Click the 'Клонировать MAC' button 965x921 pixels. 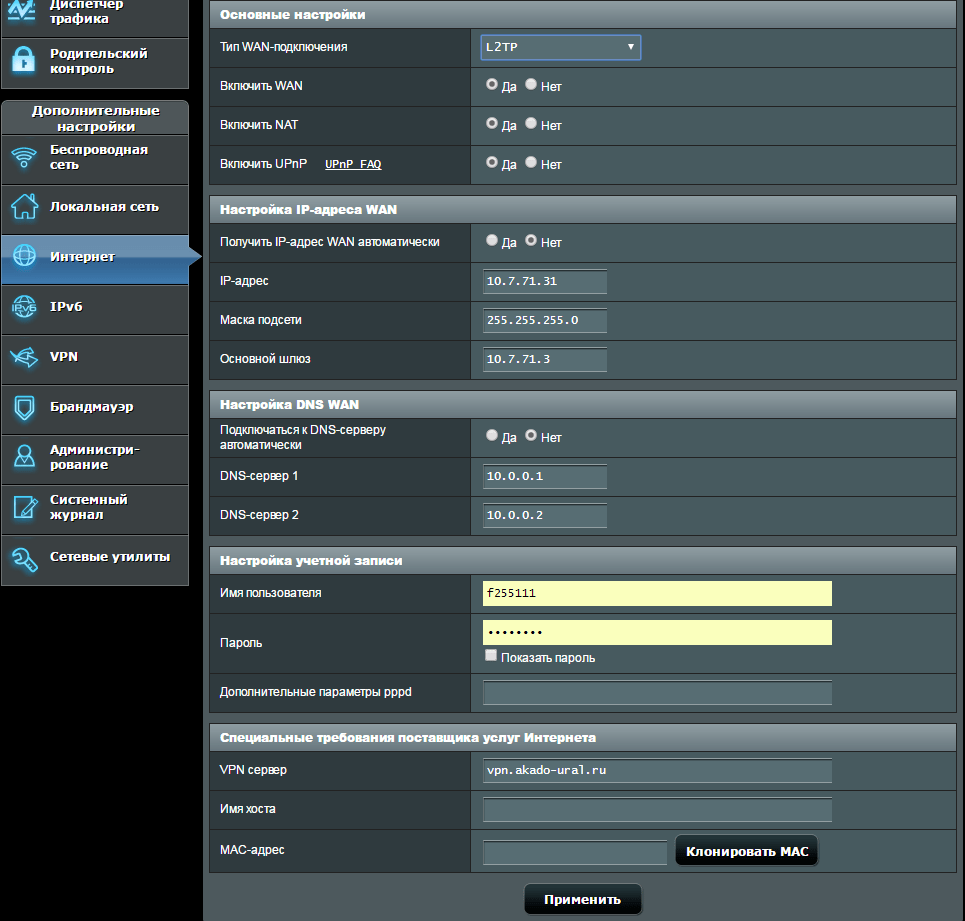747,851
